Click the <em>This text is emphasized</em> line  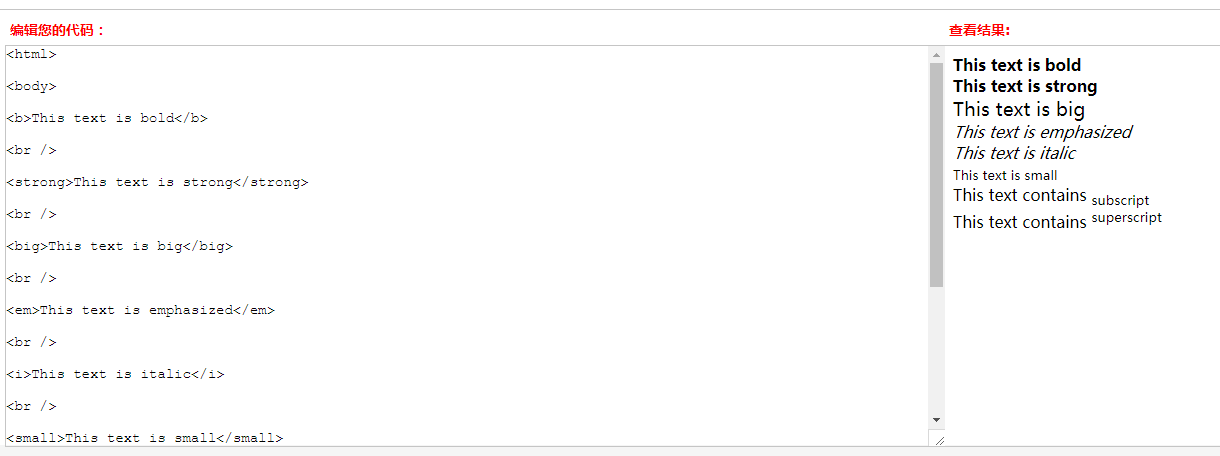point(140,310)
